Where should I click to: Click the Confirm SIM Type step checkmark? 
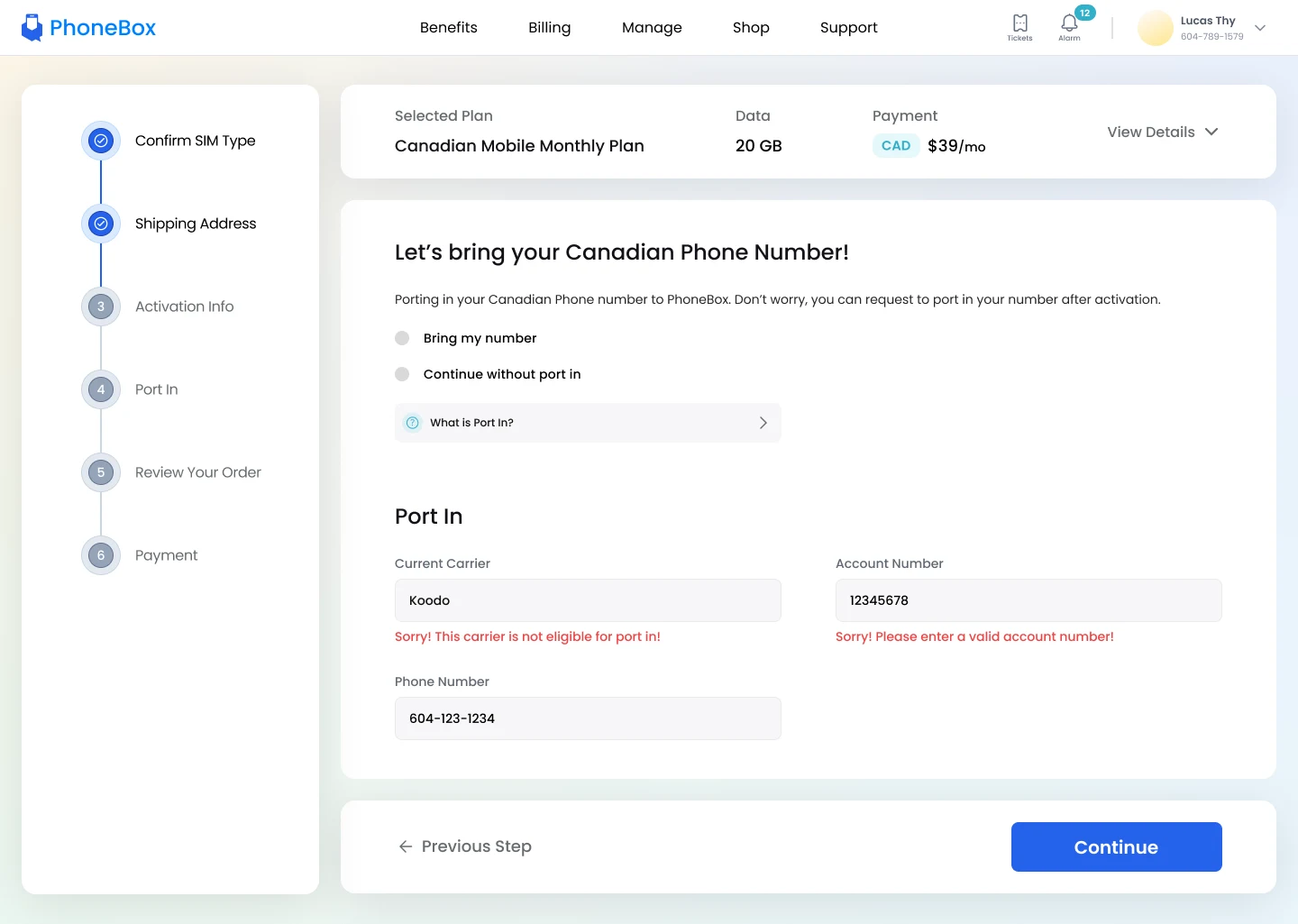pyautogui.click(x=101, y=141)
